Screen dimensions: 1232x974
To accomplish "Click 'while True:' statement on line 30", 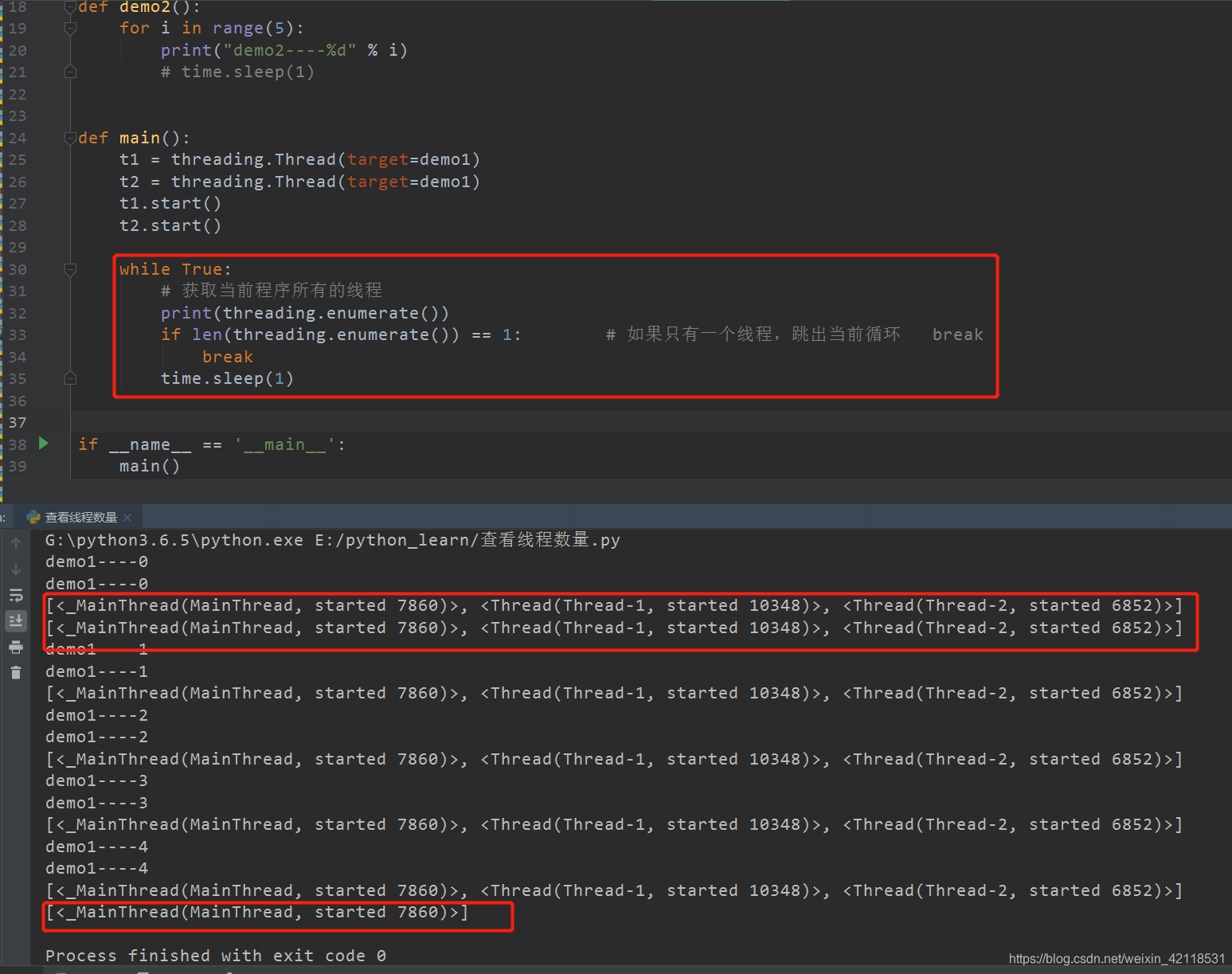I will tap(175, 270).
